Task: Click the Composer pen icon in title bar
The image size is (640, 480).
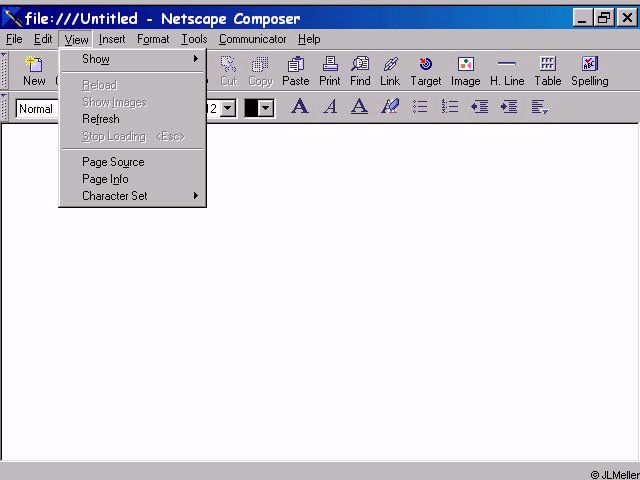Action: 12,18
